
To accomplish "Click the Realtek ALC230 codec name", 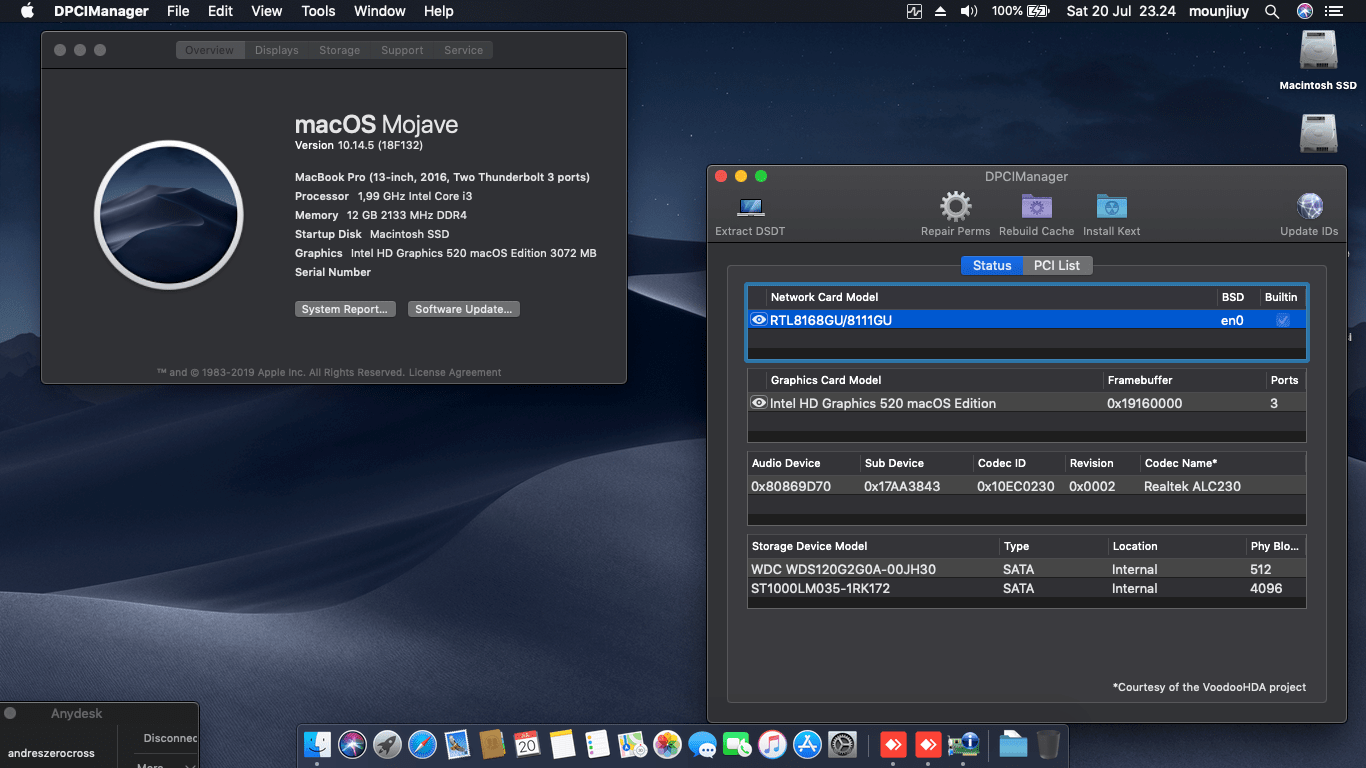I will 1192,486.
